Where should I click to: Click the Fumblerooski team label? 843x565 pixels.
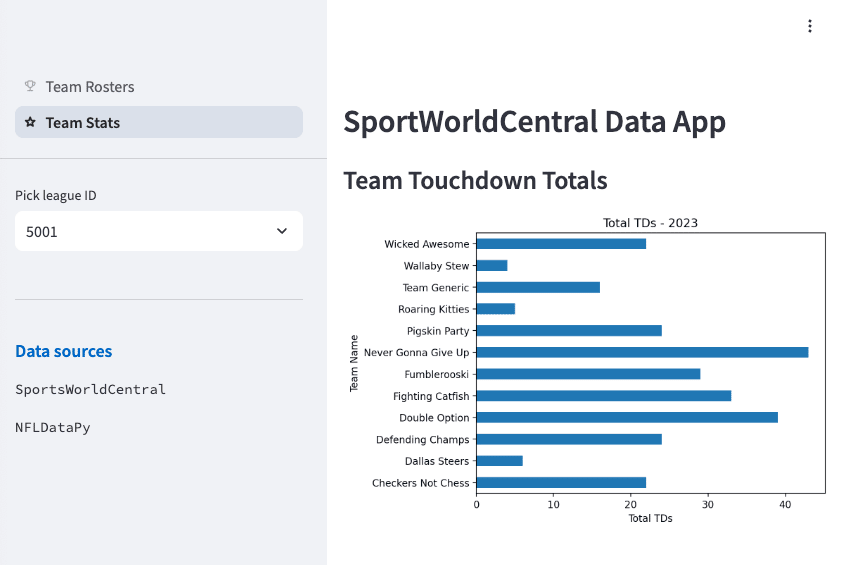point(436,374)
